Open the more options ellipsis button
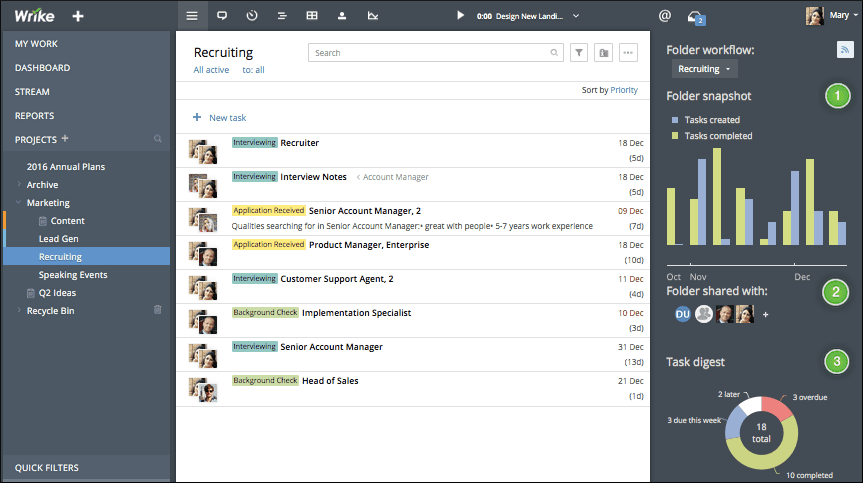 click(628, 53)
